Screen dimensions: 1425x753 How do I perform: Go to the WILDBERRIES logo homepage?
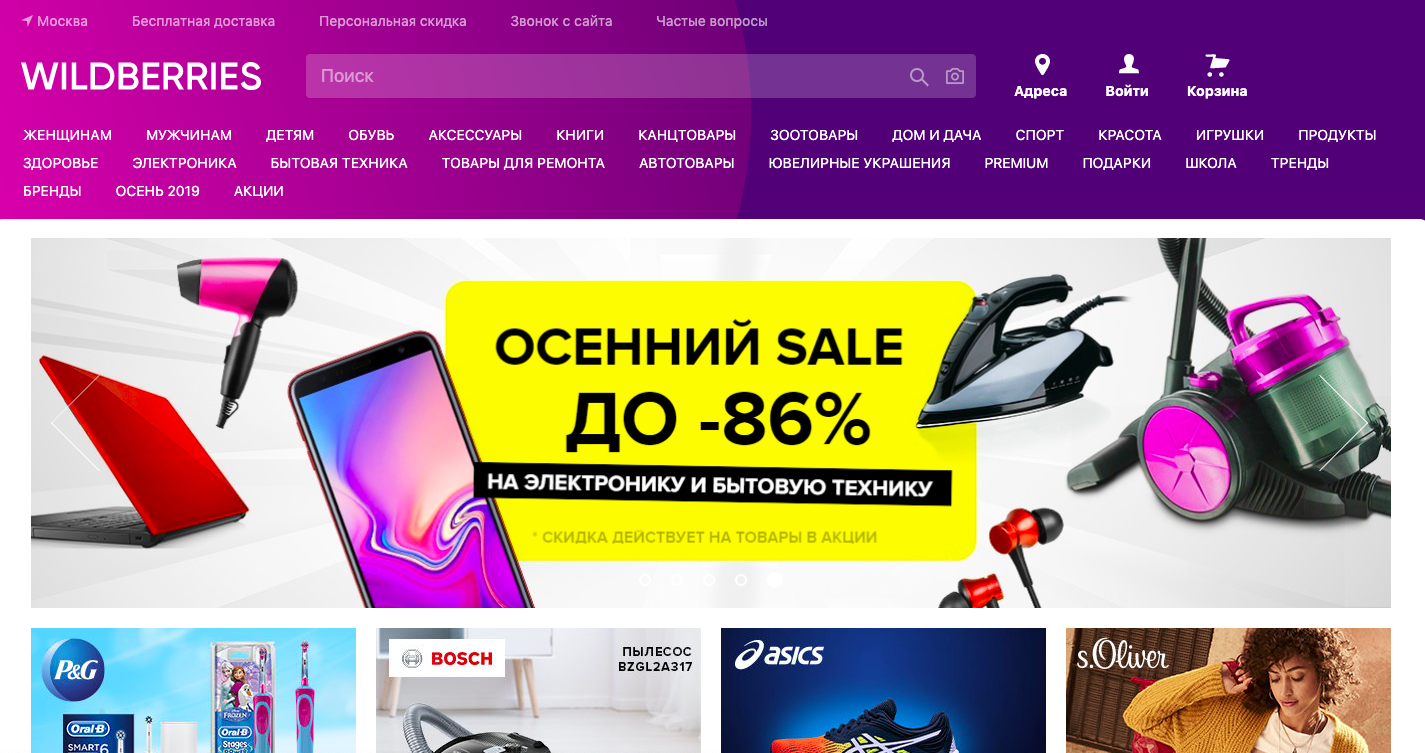pyautogui.click(x=142, y=76)
